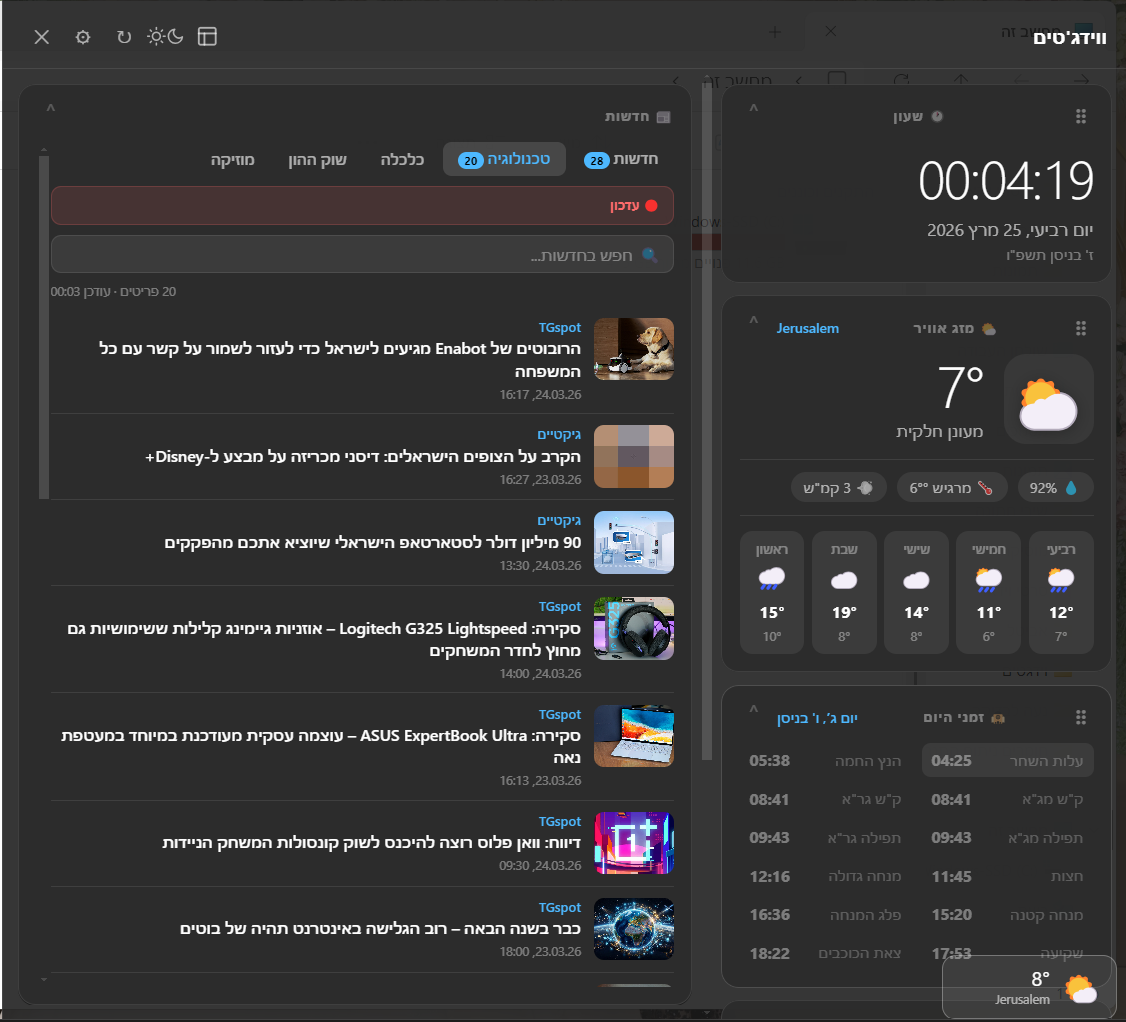The width and height of the screenshot is (1126, 1022).
Task: Click the large partly-cloudy weather icon
Action: [x=1048, y=399]
